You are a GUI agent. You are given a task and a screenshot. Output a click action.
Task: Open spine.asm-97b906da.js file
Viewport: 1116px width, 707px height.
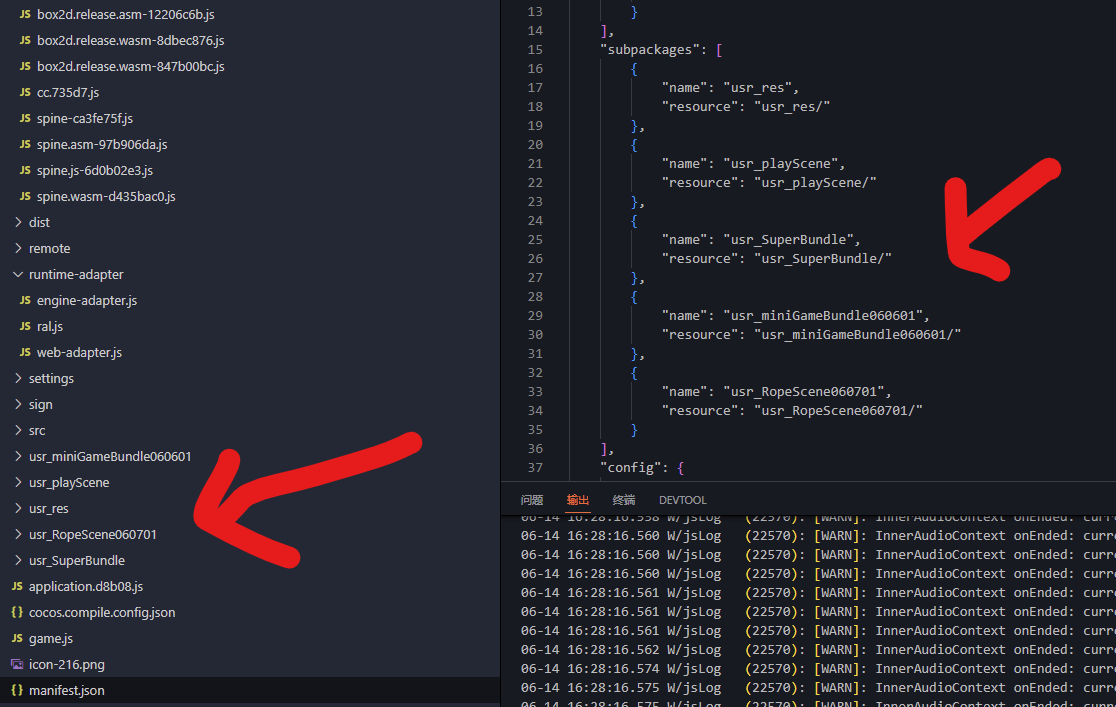coord(102,145)
